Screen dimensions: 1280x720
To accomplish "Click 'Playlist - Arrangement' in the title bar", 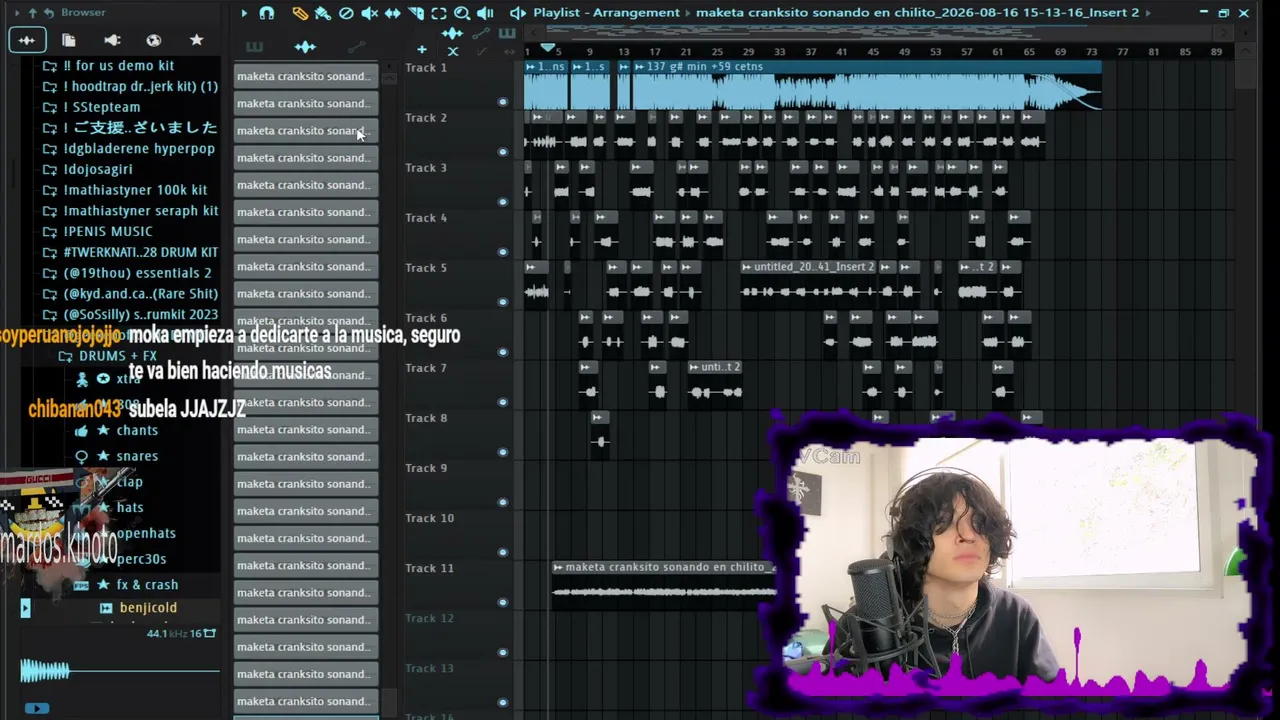I will (606, 13).
